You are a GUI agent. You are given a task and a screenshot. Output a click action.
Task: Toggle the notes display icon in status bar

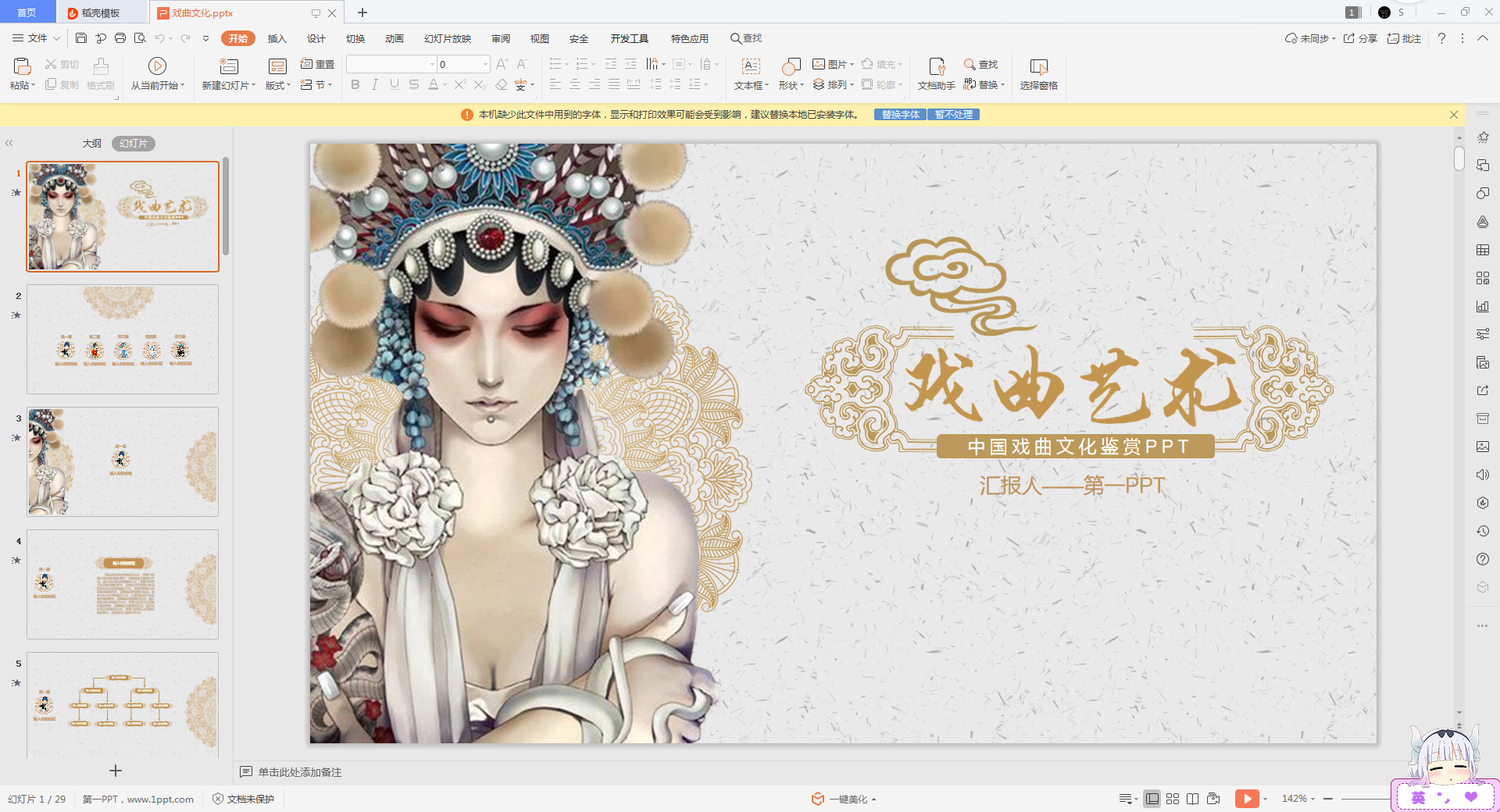click(1125, 799)
